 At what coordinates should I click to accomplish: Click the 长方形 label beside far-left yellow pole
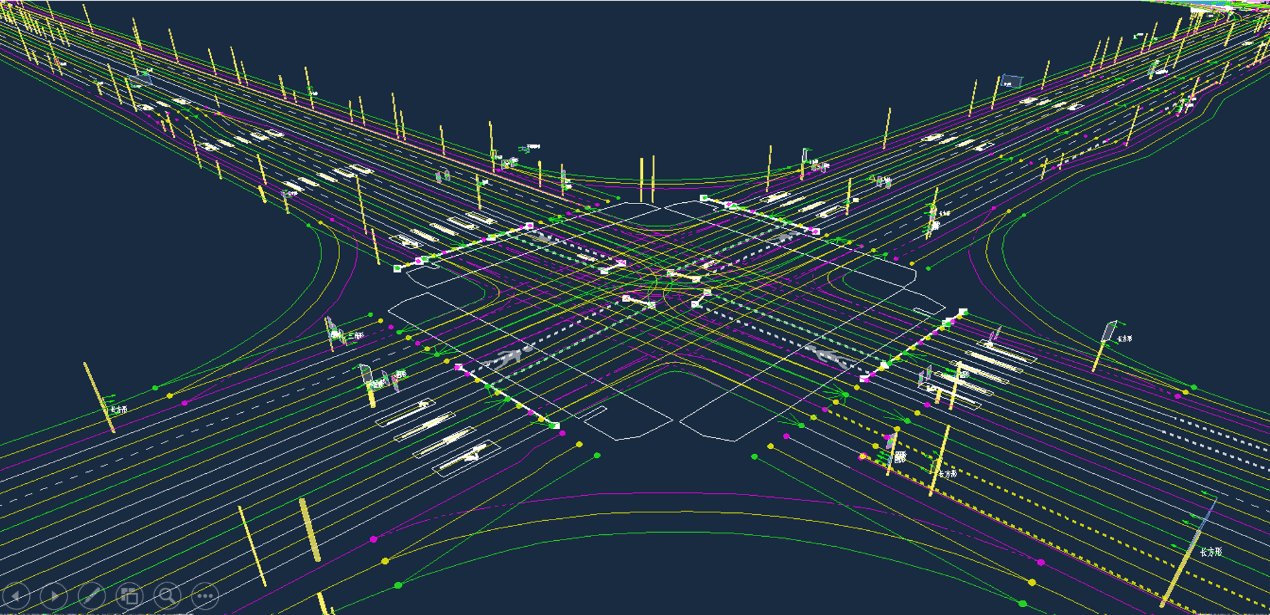pos(119,409)
